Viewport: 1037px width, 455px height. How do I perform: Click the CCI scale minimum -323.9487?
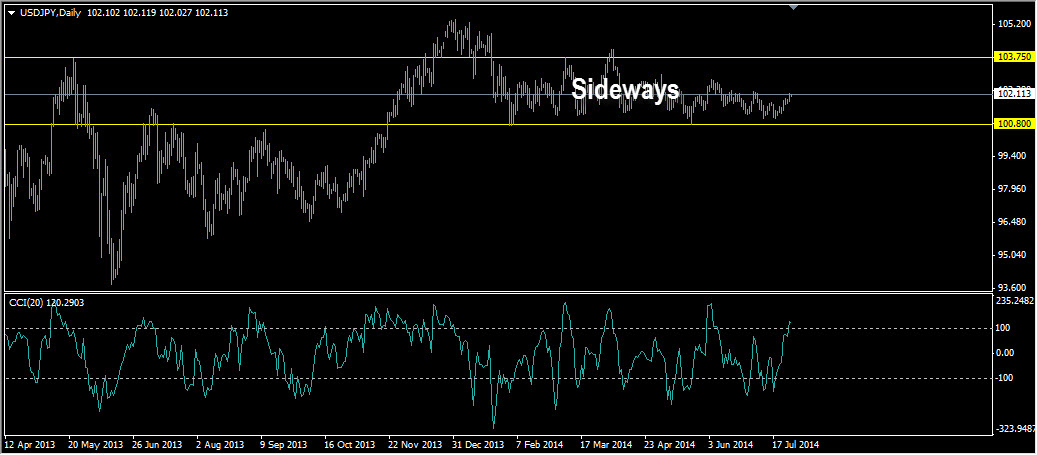[x=1015, y=429]
